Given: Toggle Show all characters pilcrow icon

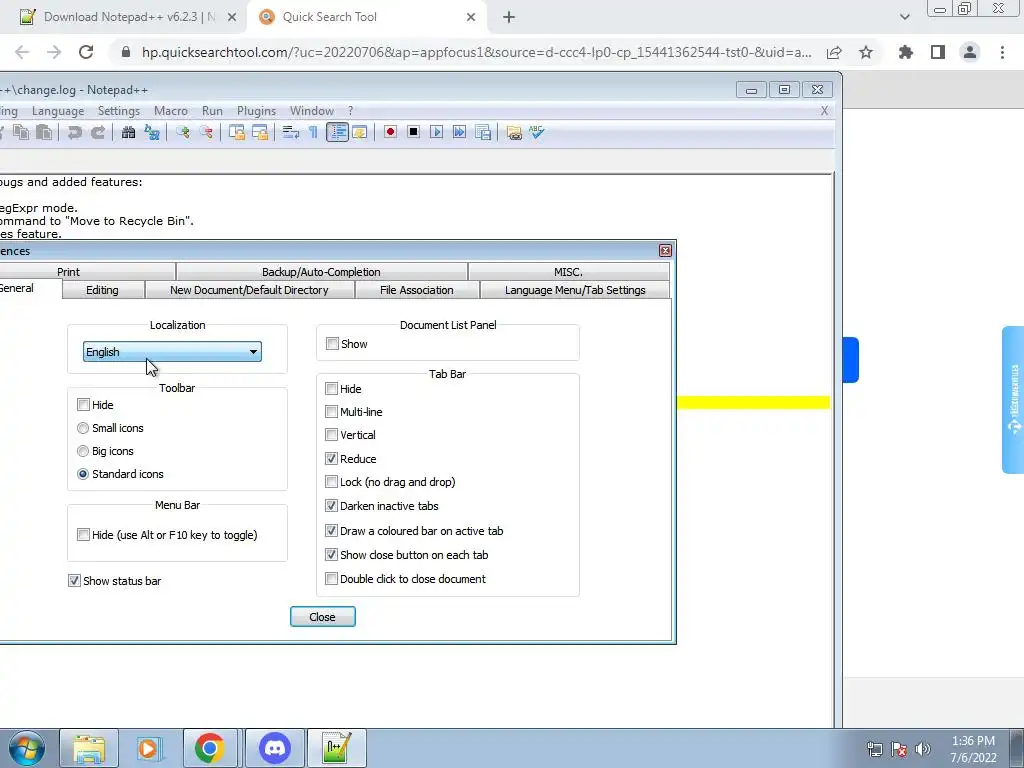Looking at the screenshot, I should tap(313, 133).
